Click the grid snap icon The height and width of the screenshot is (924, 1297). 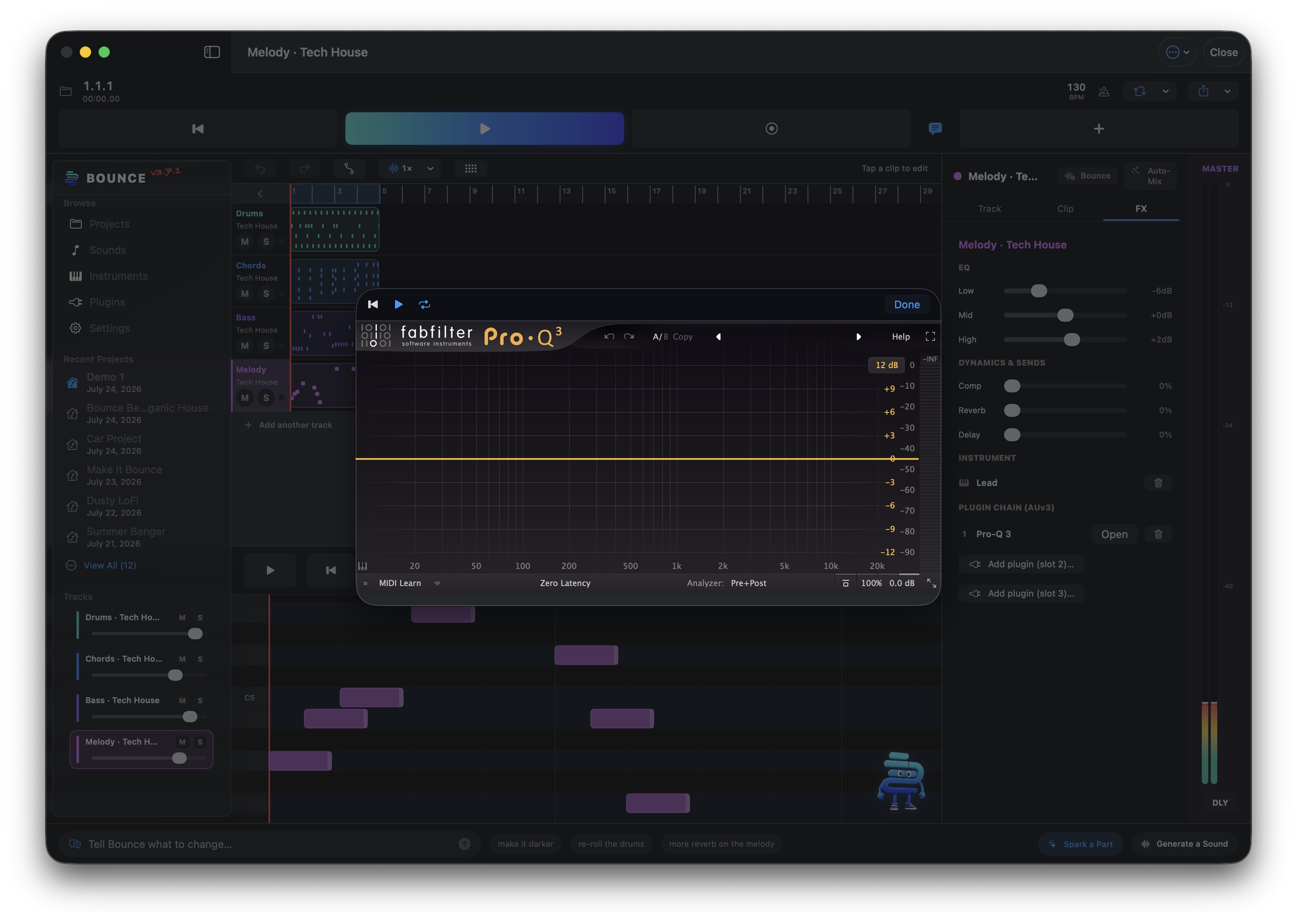pyautogui.click(x=470, y=168)
